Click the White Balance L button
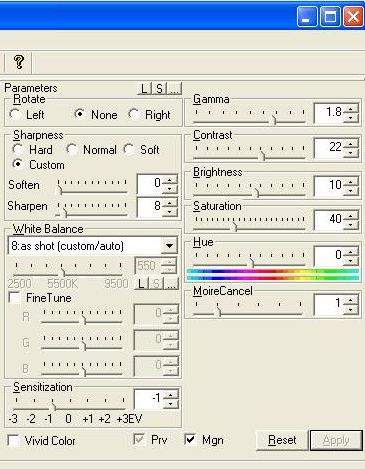Viewport: 365px width, 469px height. [142, 284]
